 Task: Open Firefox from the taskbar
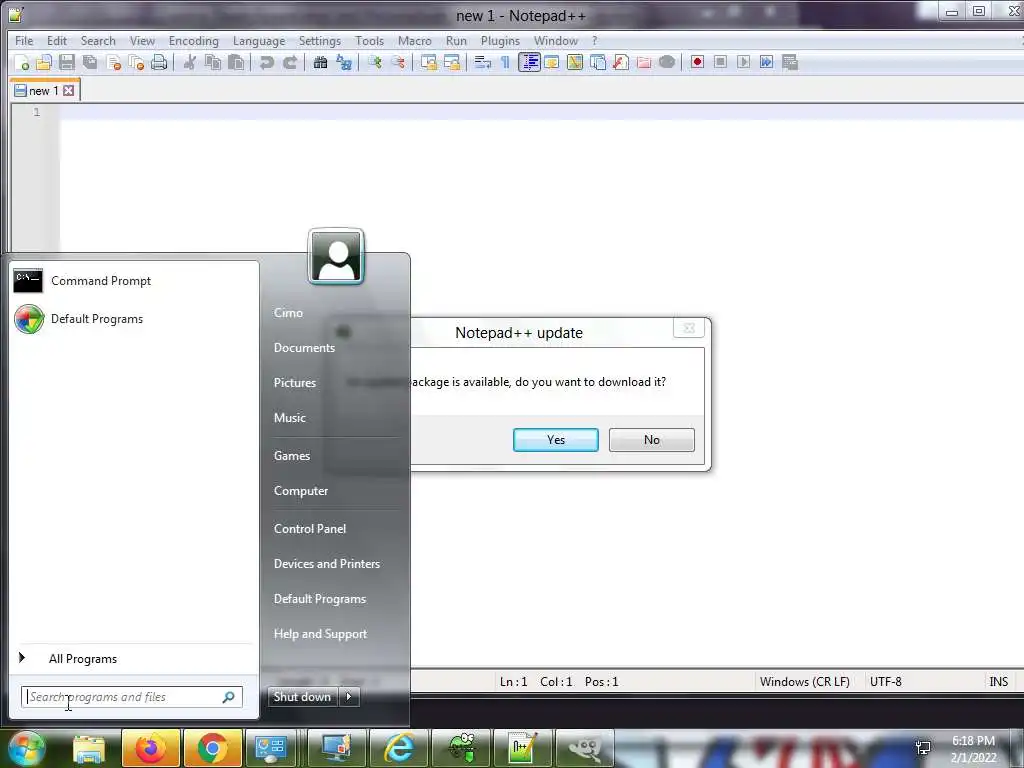[x=151, y=748]
